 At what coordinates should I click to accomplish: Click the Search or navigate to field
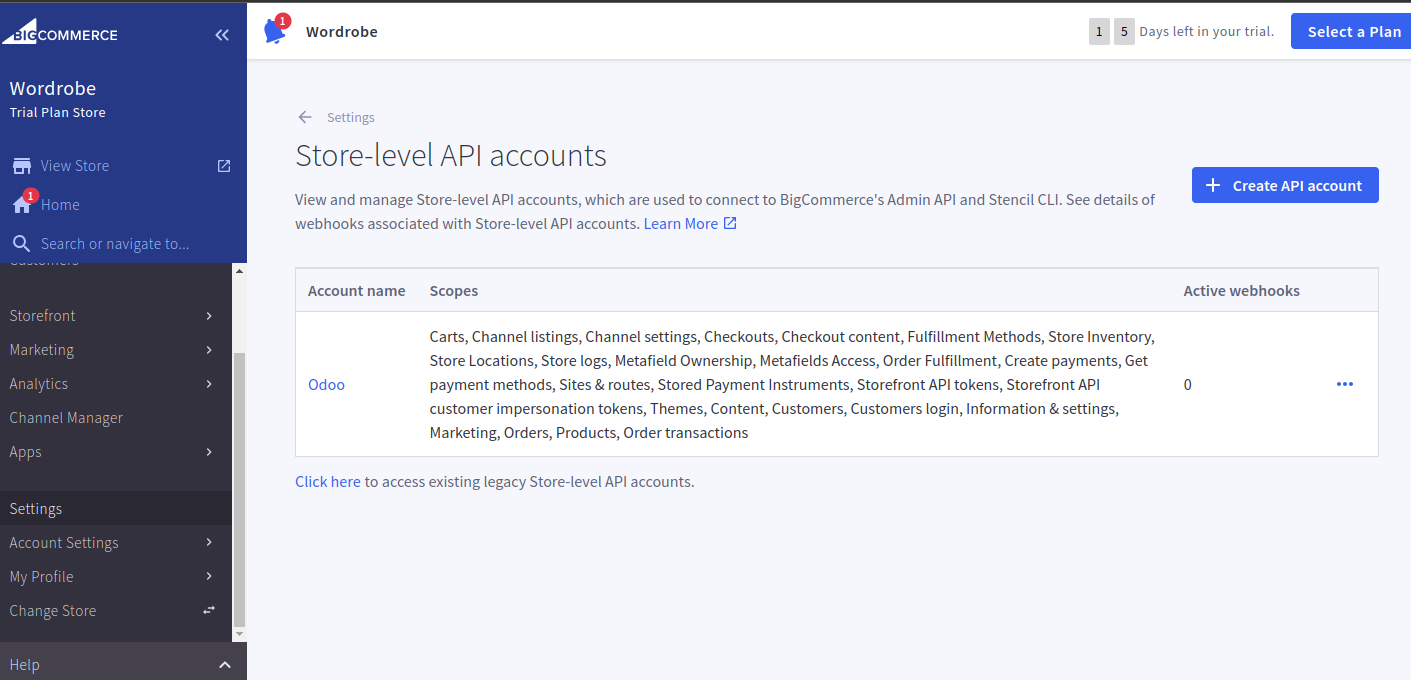pyautogui.click(x=115, y=244)
